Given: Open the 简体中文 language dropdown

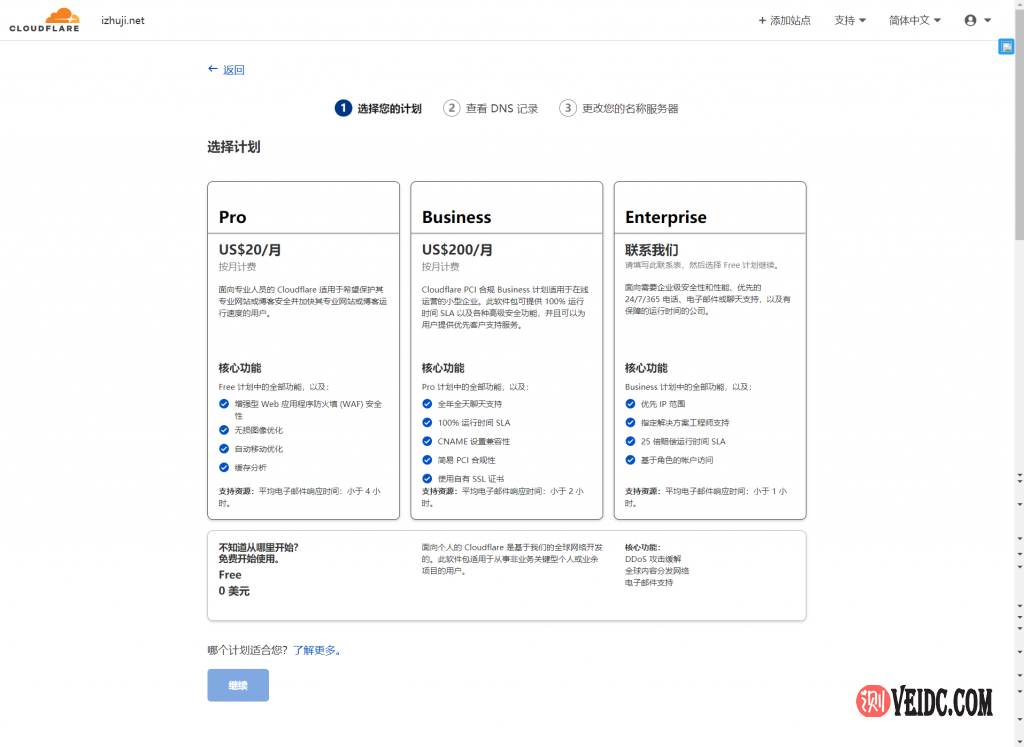Looking at the screenshot, I should pos(912,19).
